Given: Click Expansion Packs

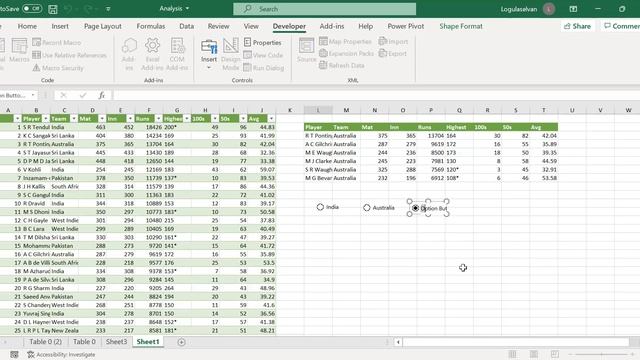Looking at the screenshot, I should pyautogui.click(x=347, y=53).
